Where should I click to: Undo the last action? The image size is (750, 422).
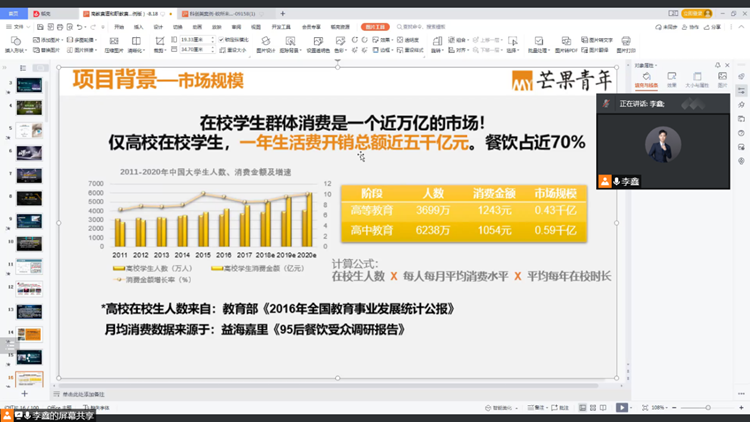(x=79, y=27)
